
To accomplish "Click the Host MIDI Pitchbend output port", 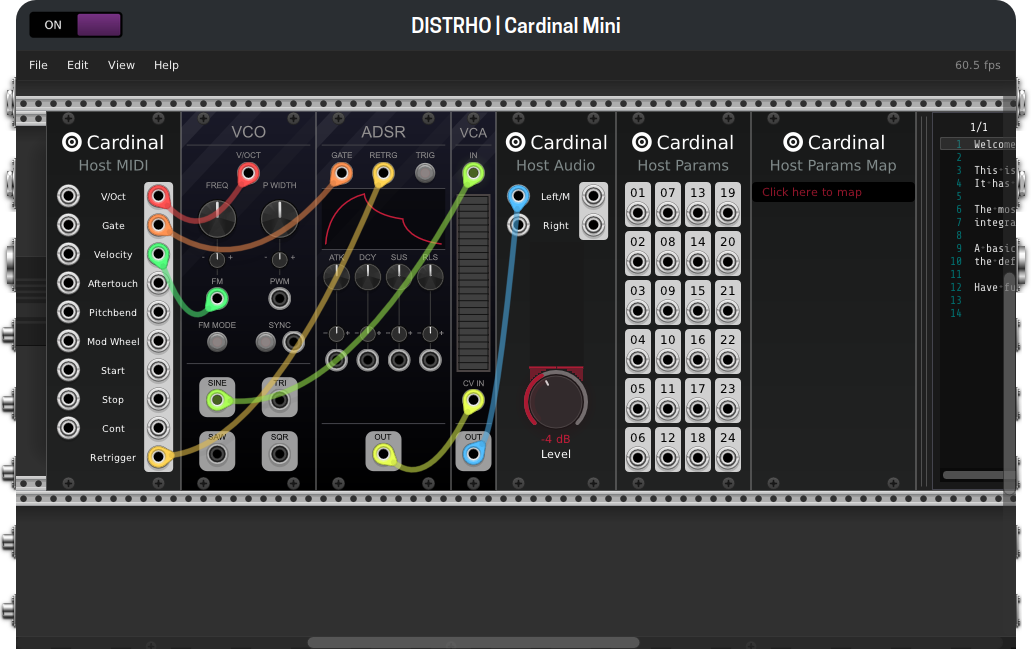I will (158, 312).
